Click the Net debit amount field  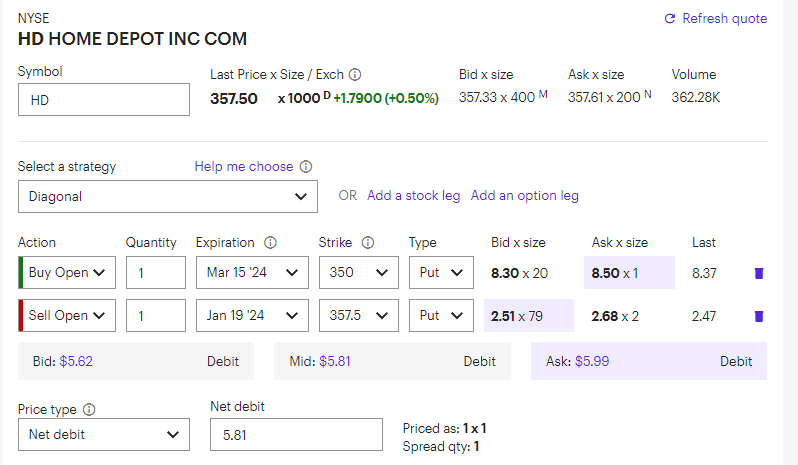[296, 434]
